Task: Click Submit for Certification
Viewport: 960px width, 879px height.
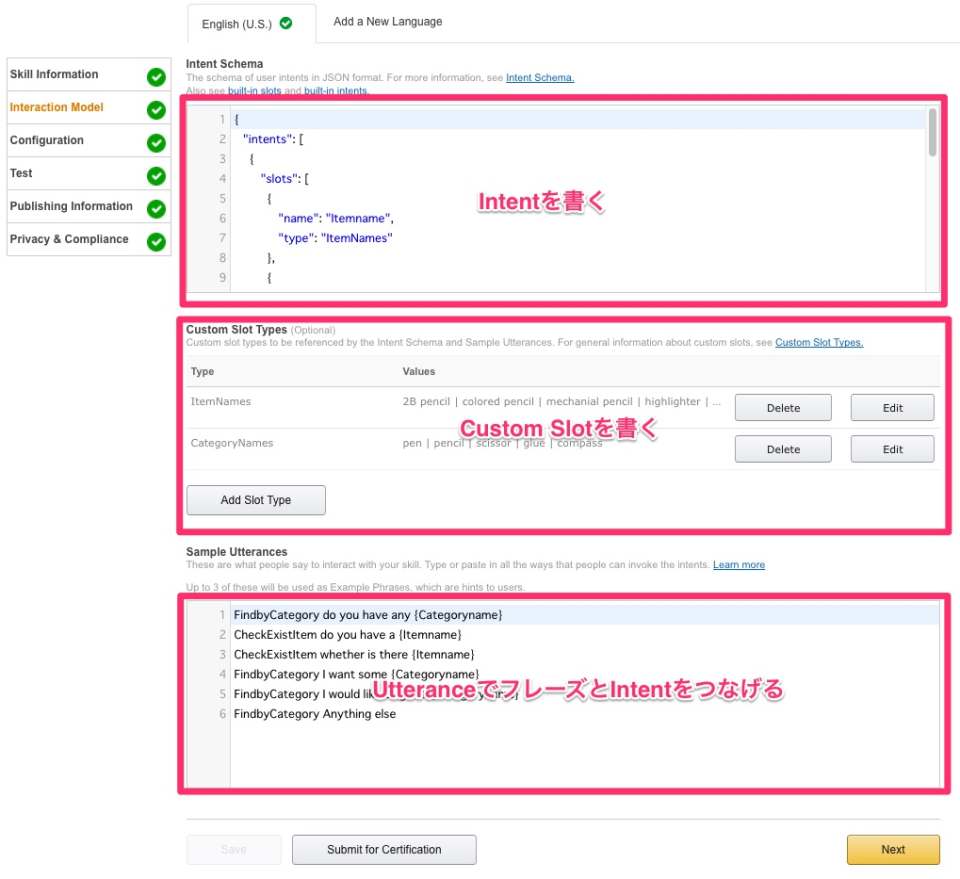Action: pyautogui.click(x=384, y=849)
